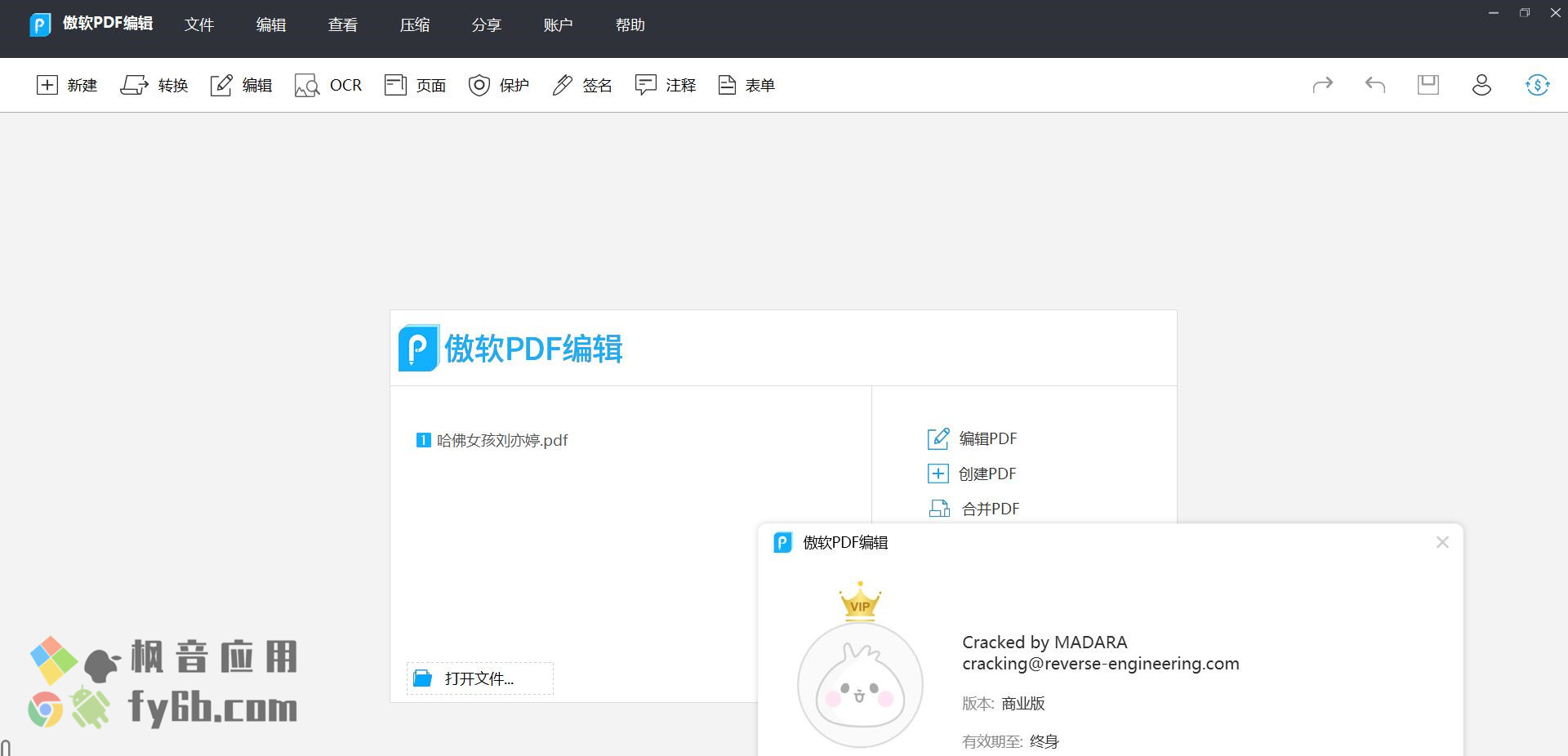The image size is (1568, 756).
Task: Click the logo in the popup title
Action: (782, 542)
